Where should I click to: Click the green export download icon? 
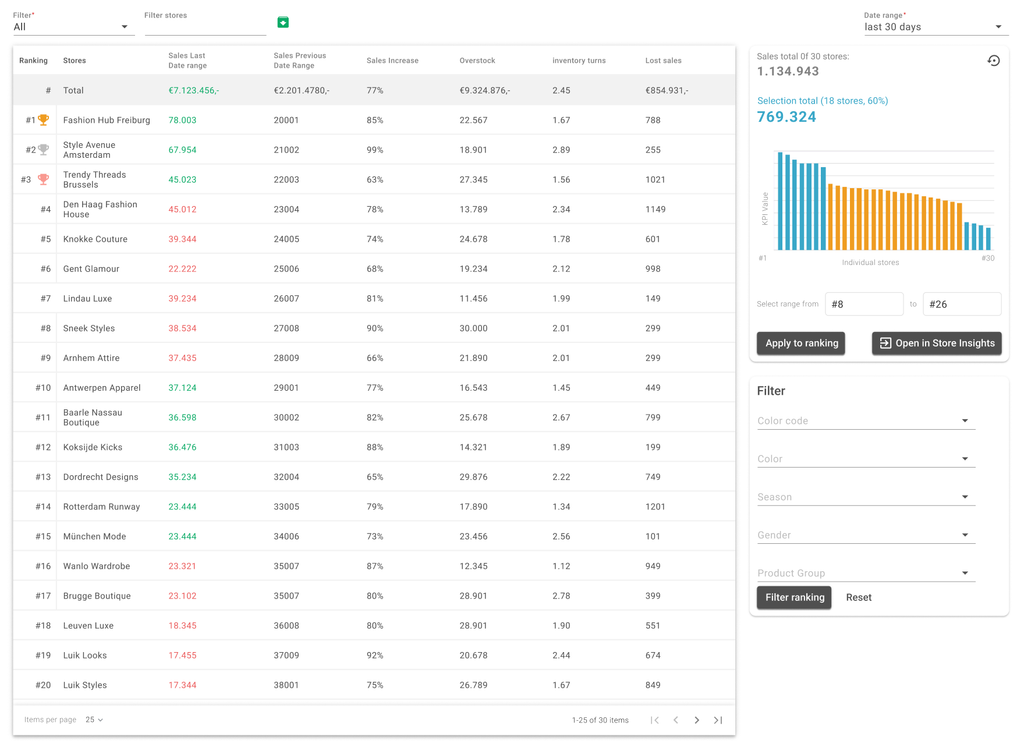click(x=283, y=22)
